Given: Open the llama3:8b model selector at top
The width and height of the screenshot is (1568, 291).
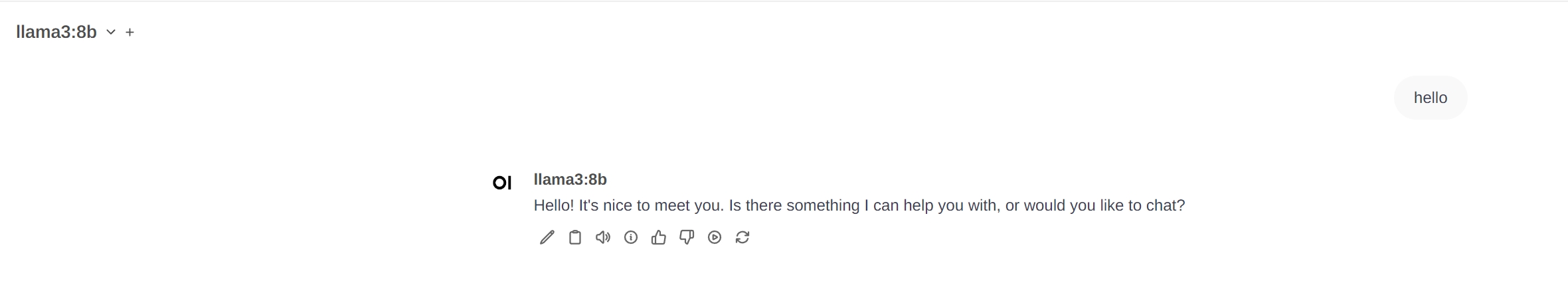Looking at the screenshot, I should [x=56, y=32].
